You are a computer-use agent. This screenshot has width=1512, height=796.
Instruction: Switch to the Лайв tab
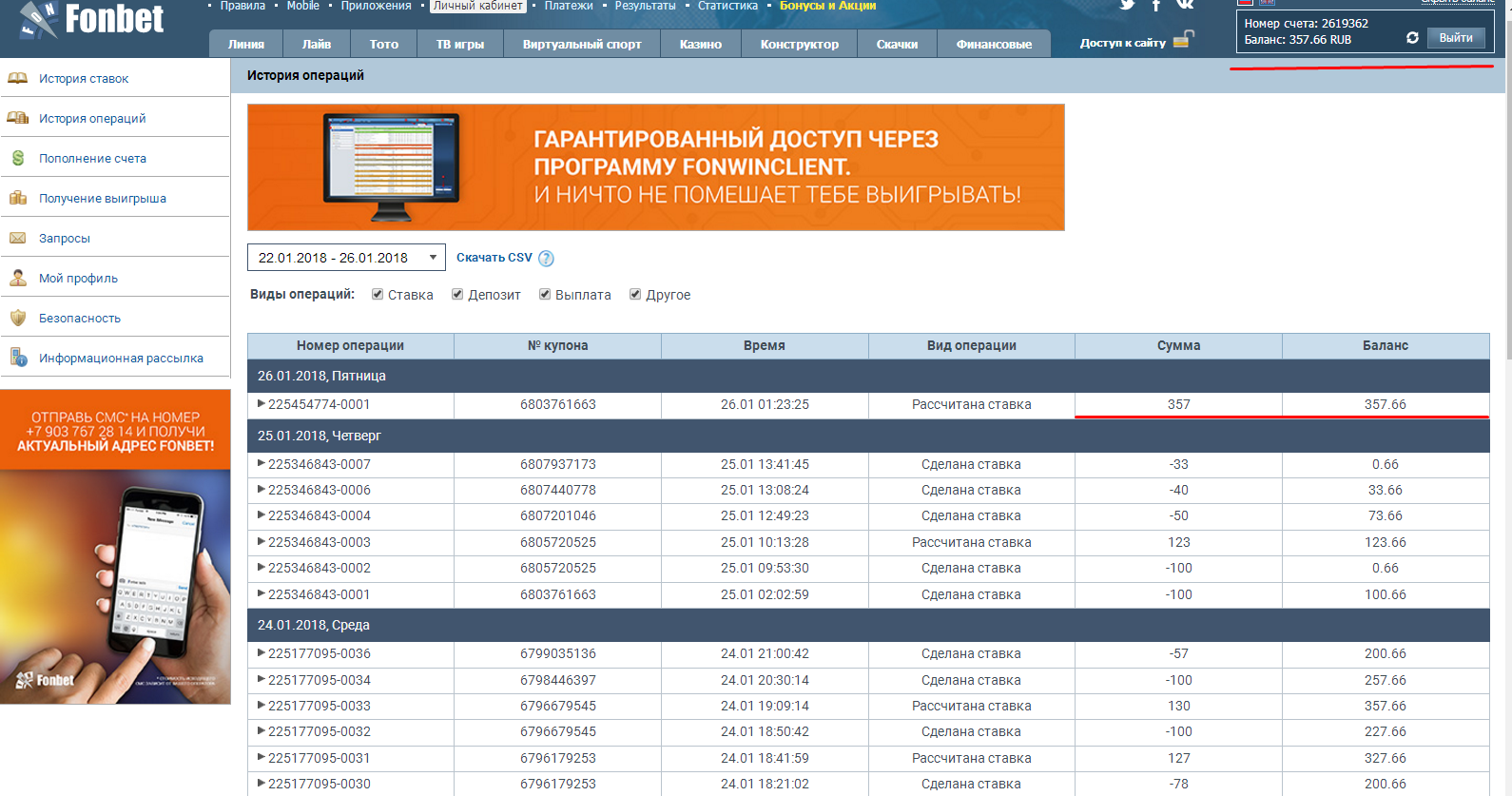(317, 44)
